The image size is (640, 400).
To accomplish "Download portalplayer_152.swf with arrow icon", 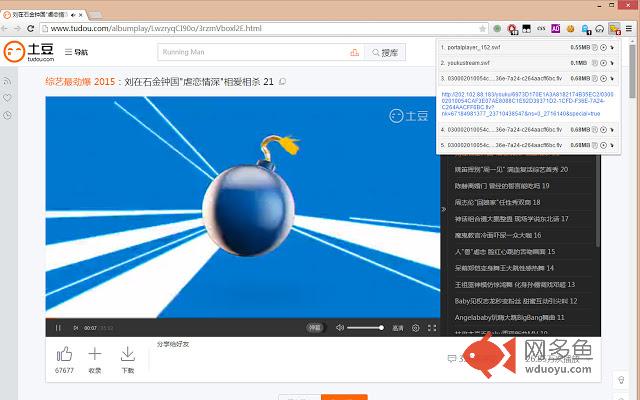I will tap(612, 47).
